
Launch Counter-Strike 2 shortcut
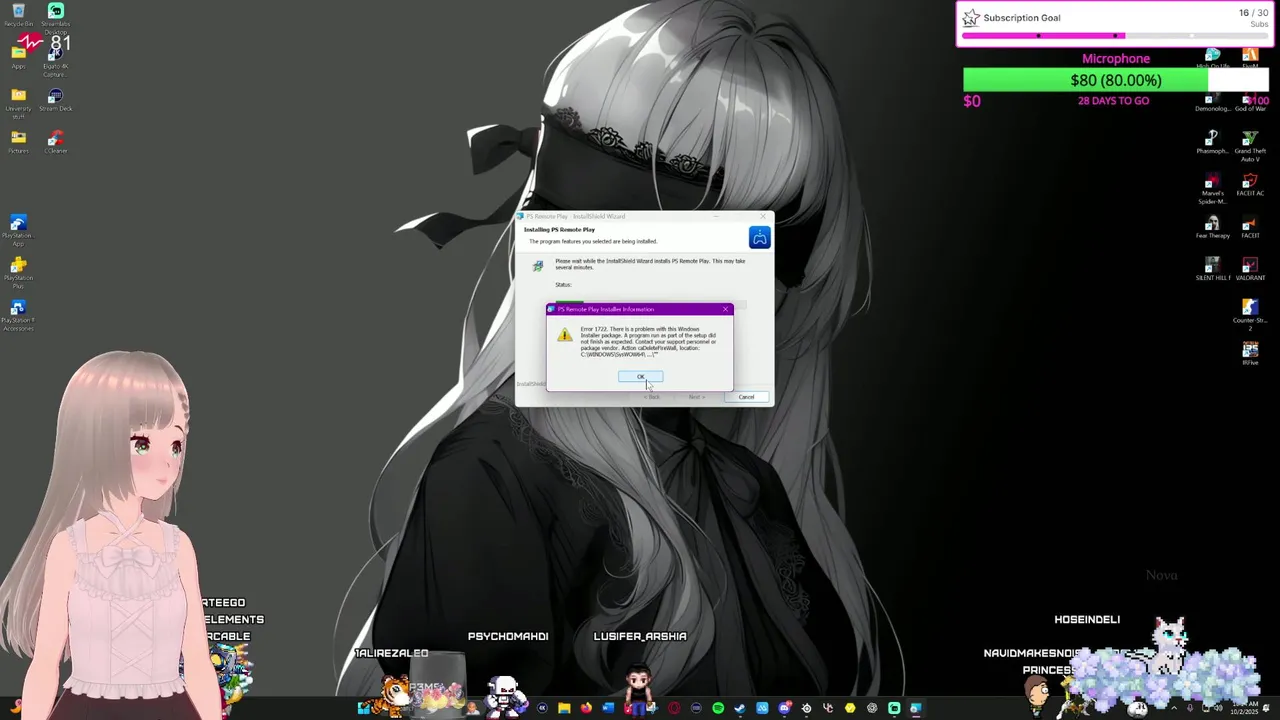pyautogui.click(x=1250, y=312)
